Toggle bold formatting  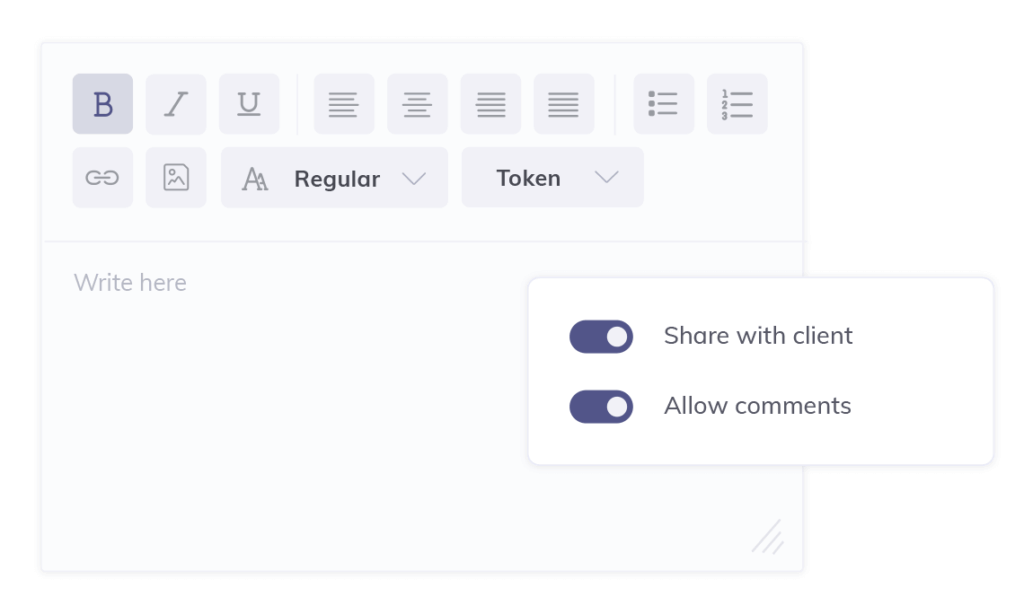tap(103, 104)
